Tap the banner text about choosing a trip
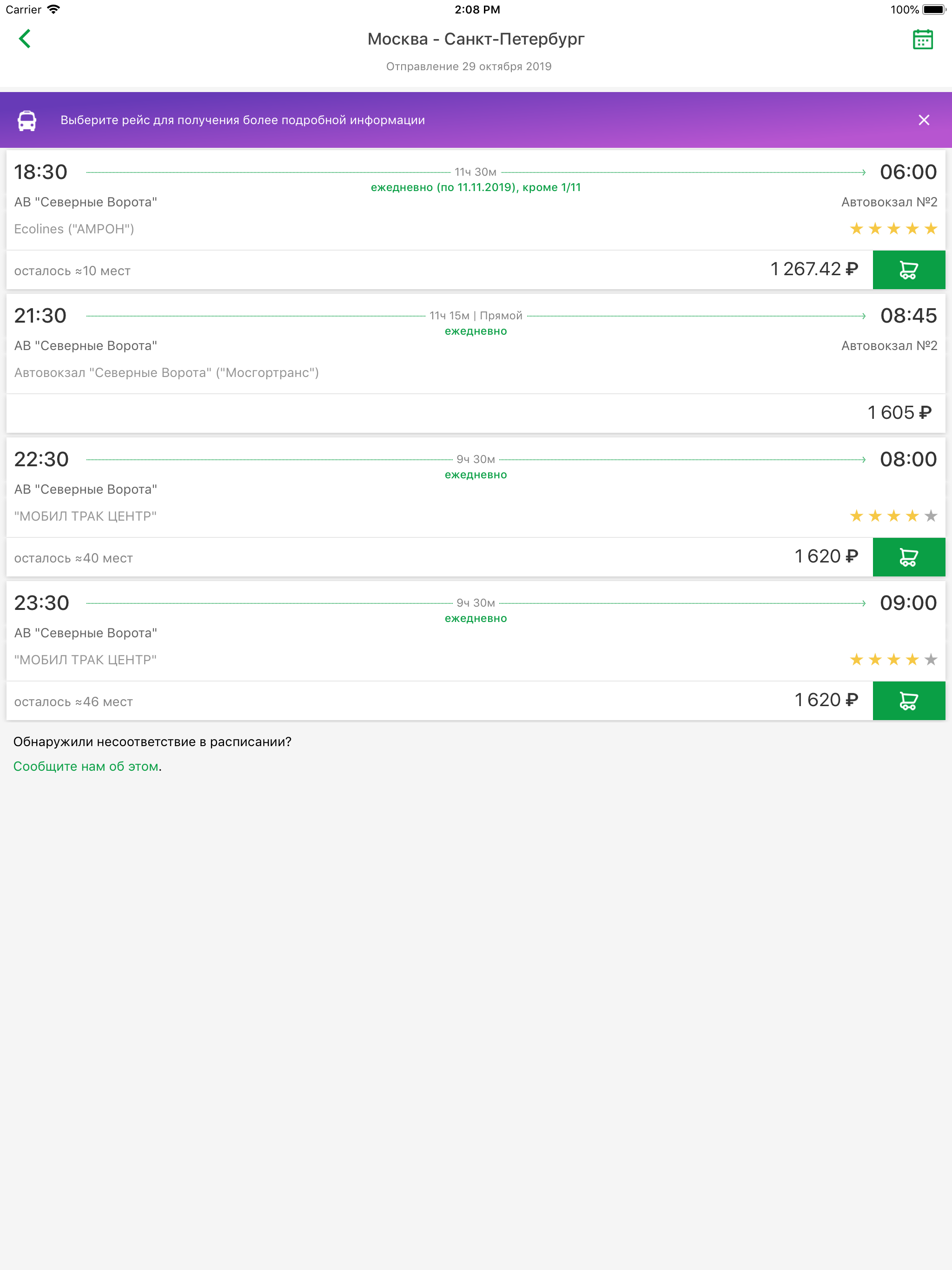 pos(242,120)
